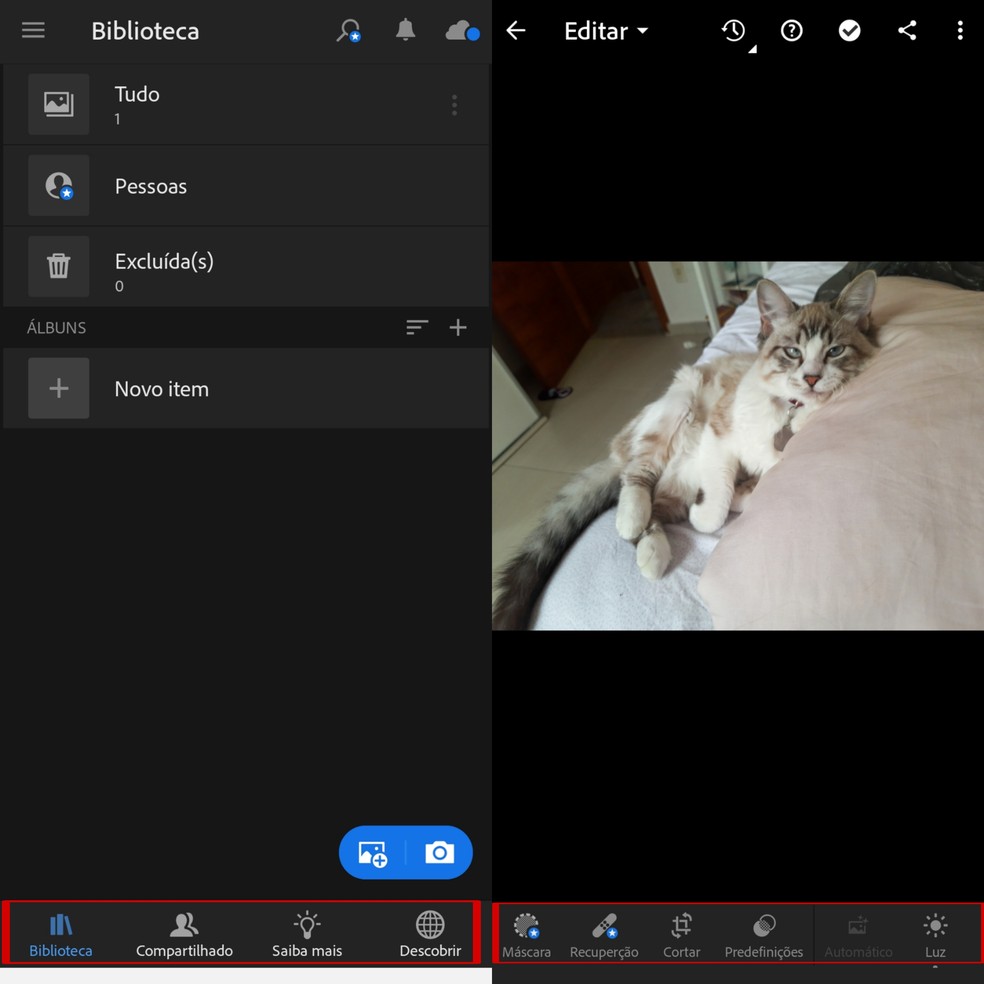Switch to the Compartilhado tab

184,934
